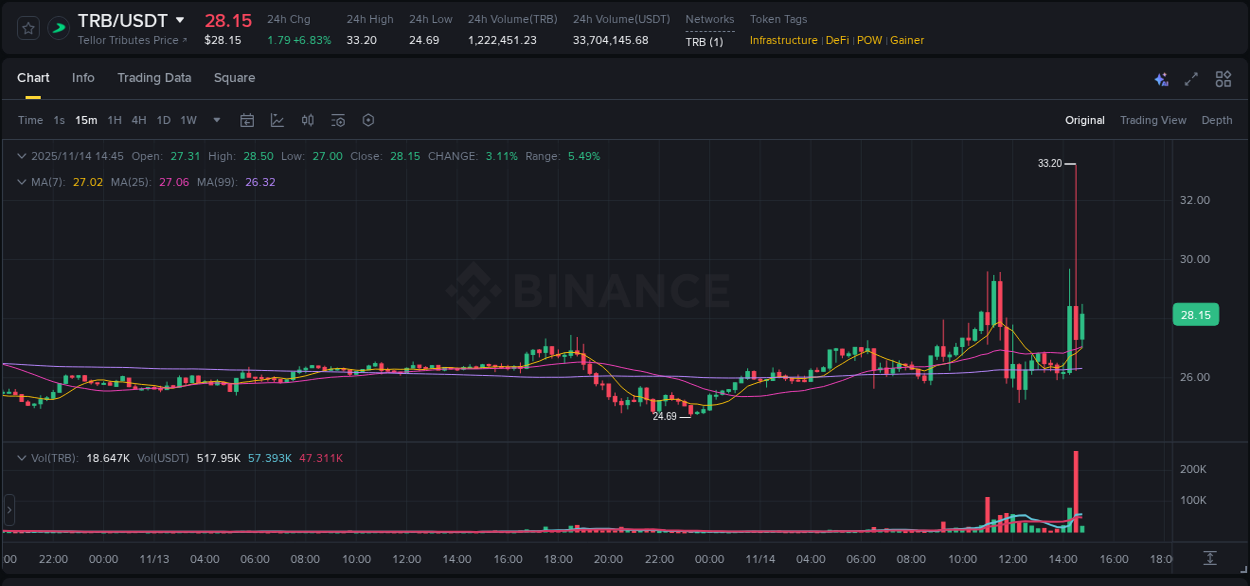
Task: Expand the chart to fullscreen
Action: 1190,78
